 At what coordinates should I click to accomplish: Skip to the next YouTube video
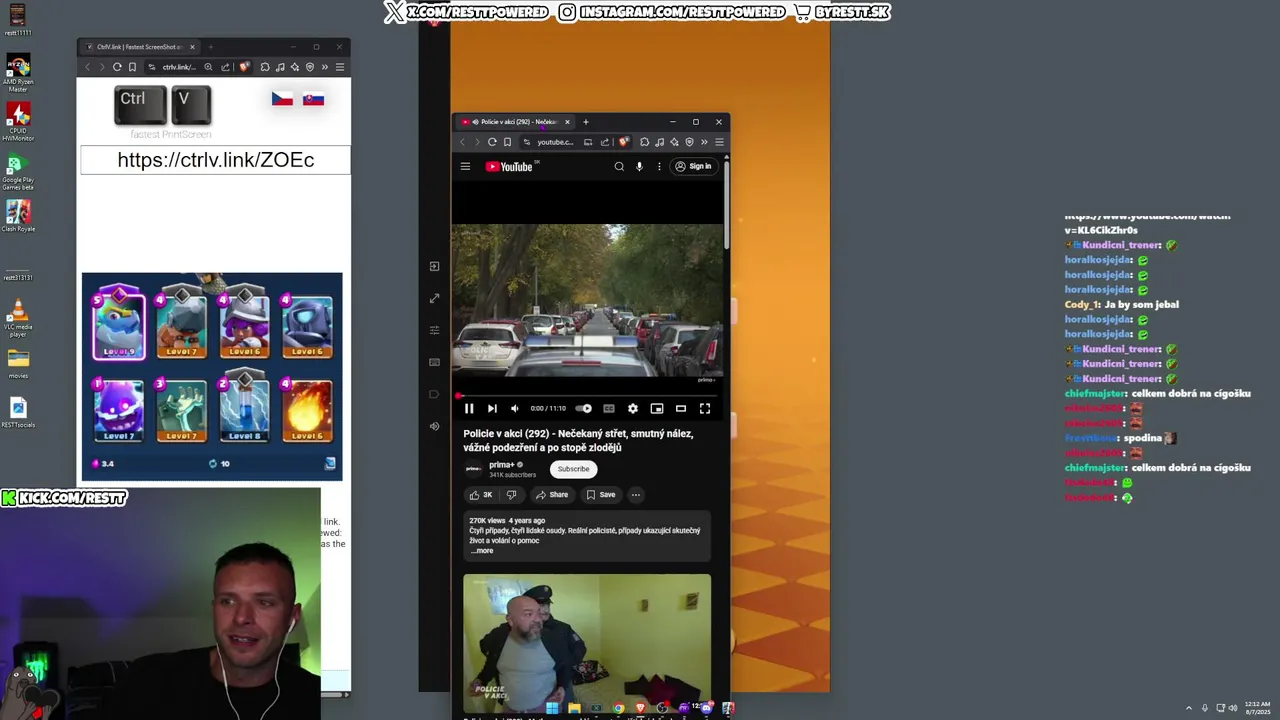(492, 408)
